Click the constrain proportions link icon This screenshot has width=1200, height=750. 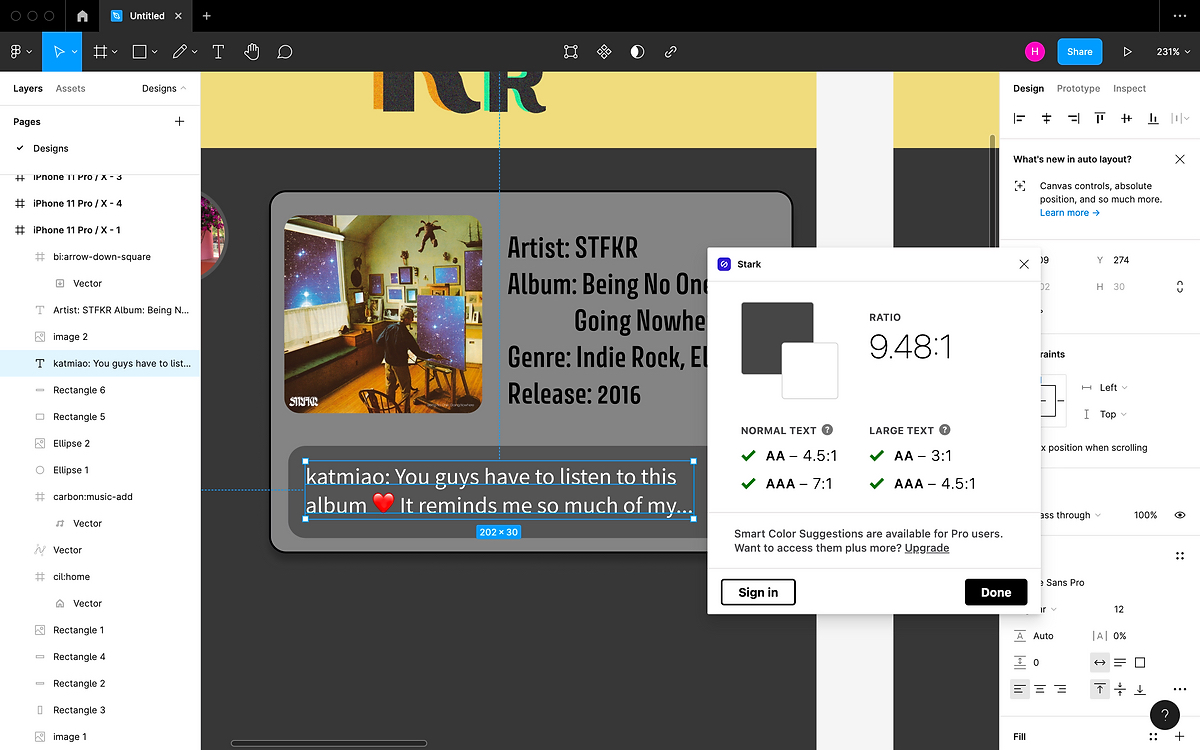pos(1180,287)
